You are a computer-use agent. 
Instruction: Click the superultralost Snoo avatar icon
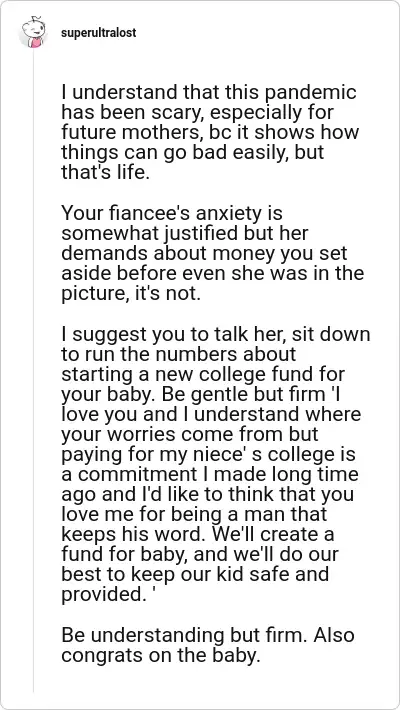[x=33, y=33]
